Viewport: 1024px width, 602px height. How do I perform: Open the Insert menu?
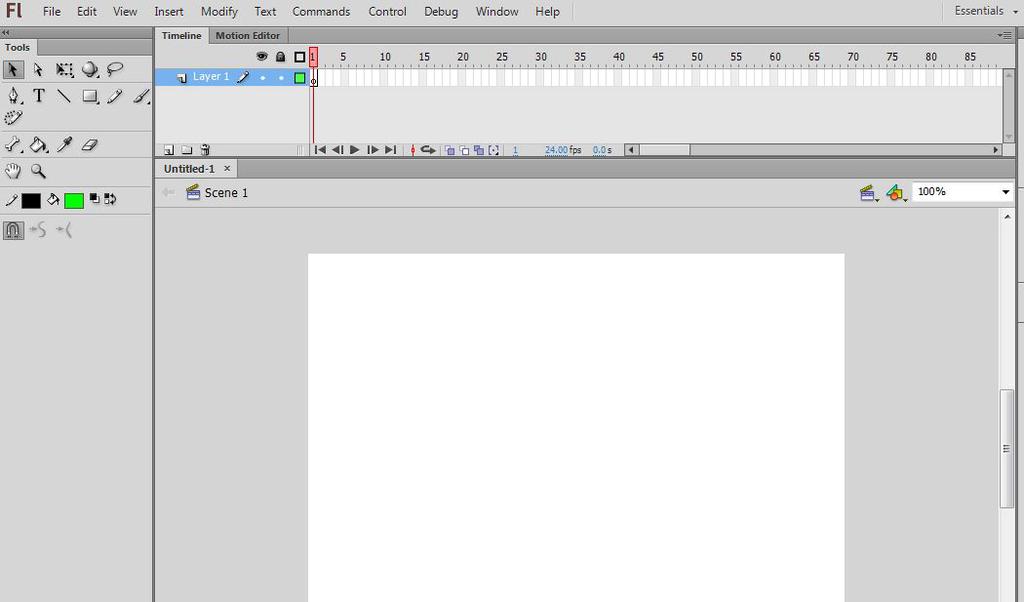[x=168, y=11]
